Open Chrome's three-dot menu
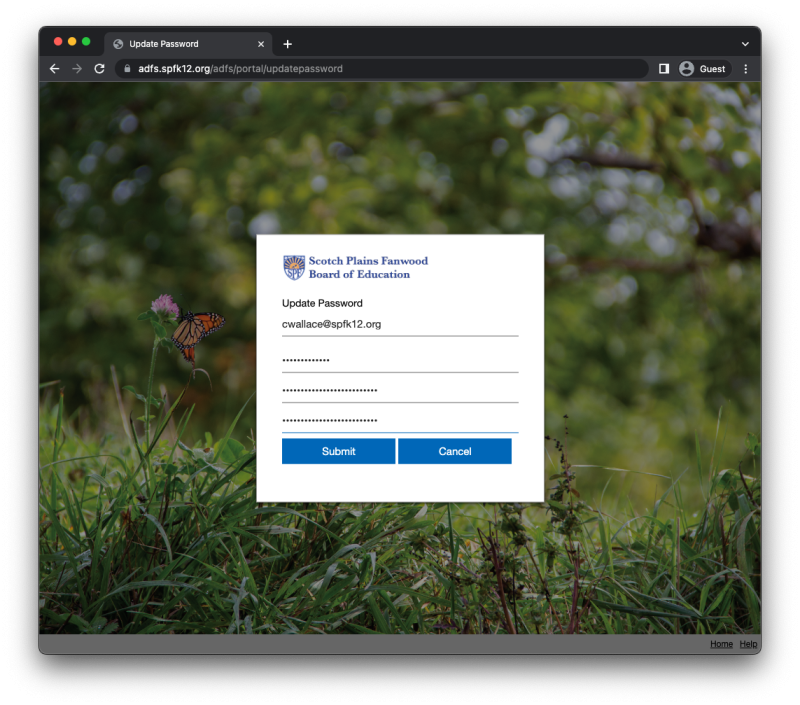The height and width of the screenshot is (705, 800). 746,68
